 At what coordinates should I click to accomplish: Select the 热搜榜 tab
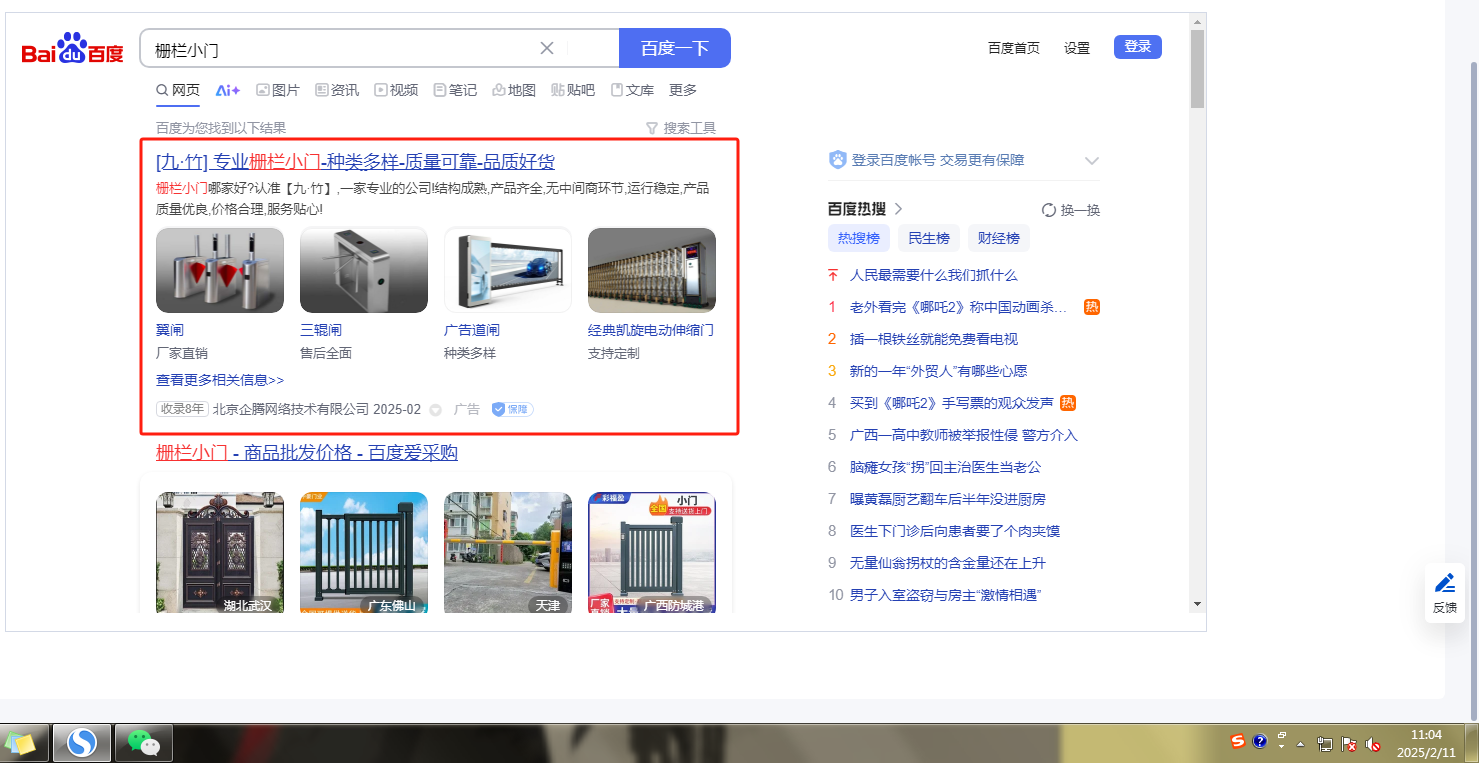[x=859, y=238]
